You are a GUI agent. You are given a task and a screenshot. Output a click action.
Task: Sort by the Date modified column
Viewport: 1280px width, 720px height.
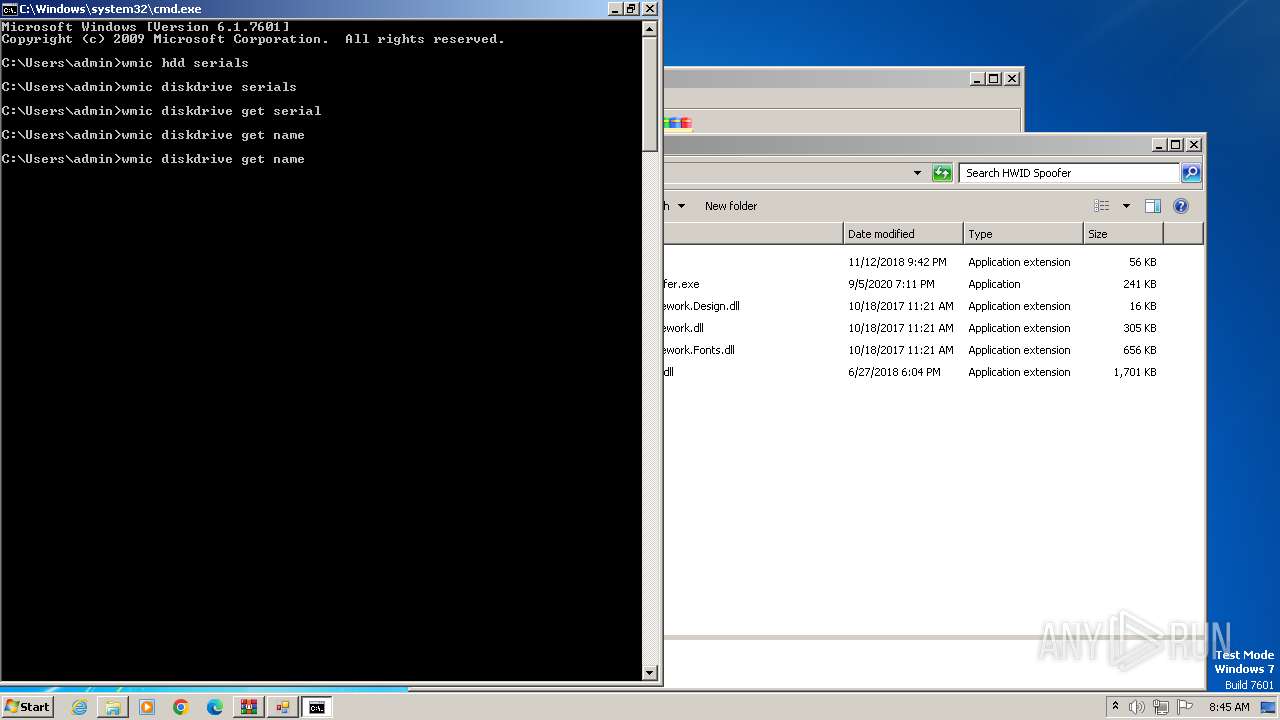point(903,234)
